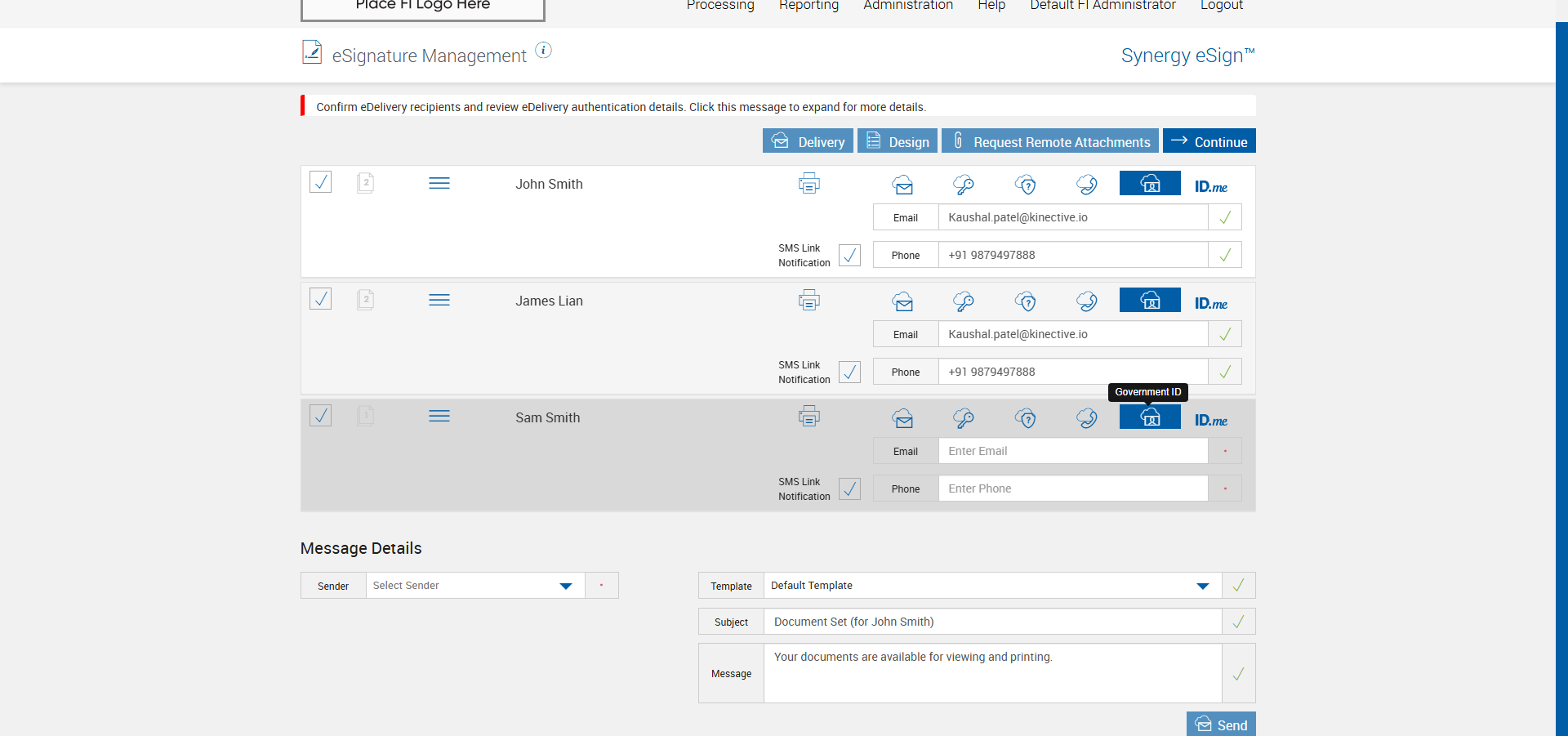Viewport: 1568px width, 736px height.
Task: Select email authentication icon for John Smith
Action: tap(902, 185)
